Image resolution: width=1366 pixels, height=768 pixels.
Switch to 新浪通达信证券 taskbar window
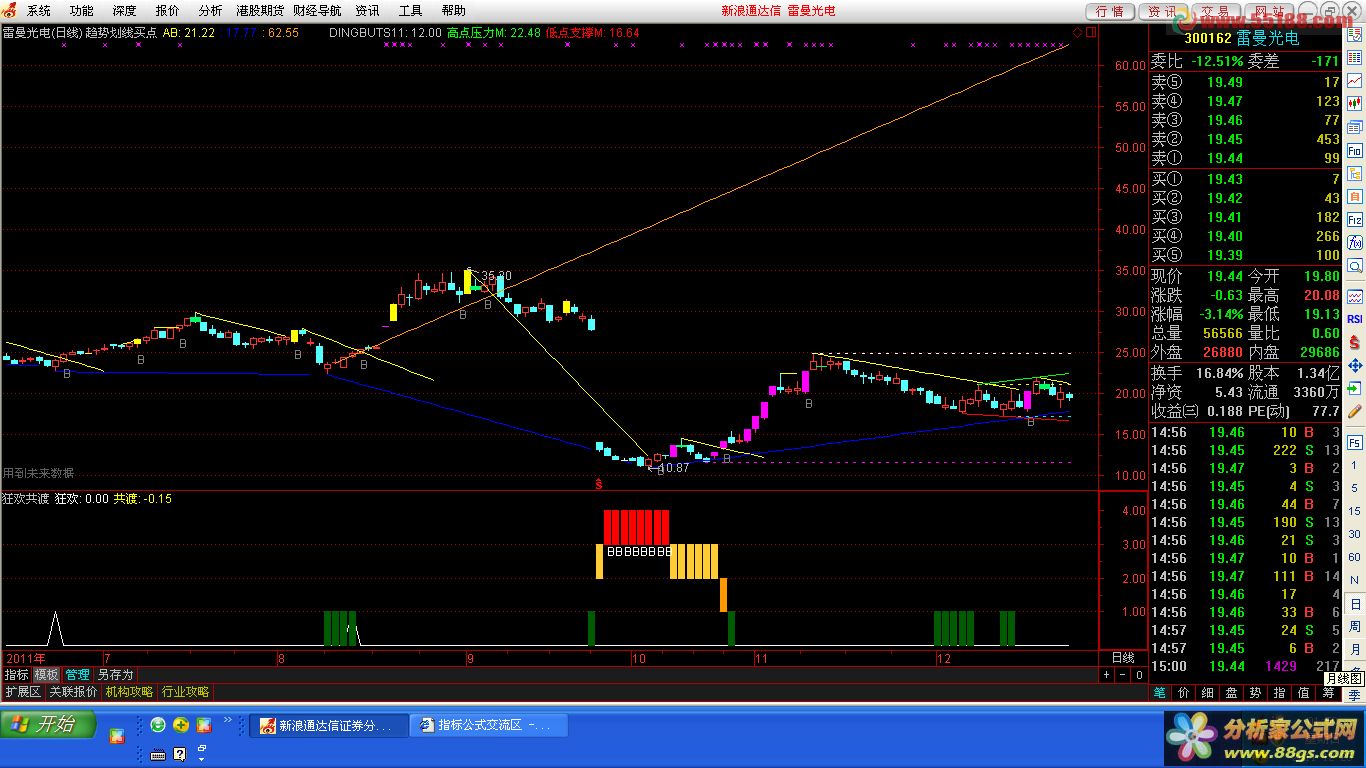tap(329, 725)
